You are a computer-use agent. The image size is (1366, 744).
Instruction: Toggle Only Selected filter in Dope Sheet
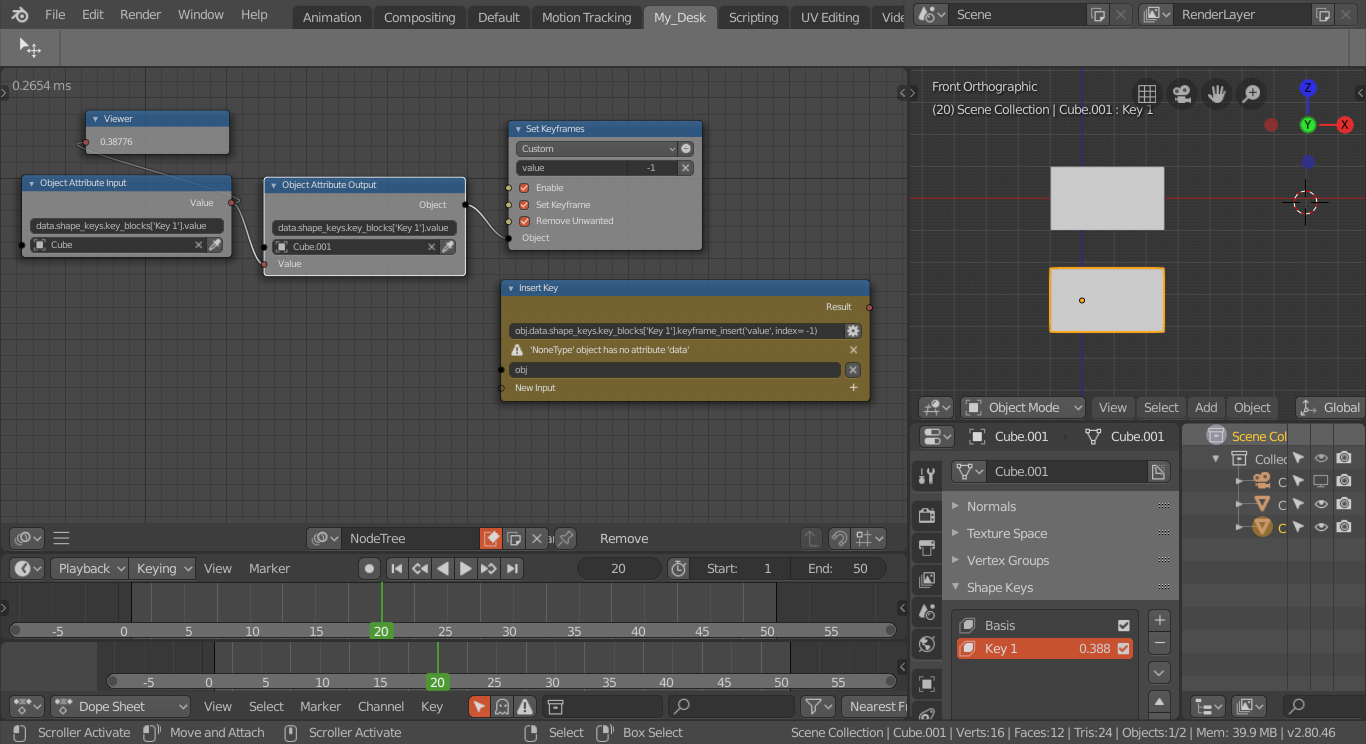pos(480,706)
